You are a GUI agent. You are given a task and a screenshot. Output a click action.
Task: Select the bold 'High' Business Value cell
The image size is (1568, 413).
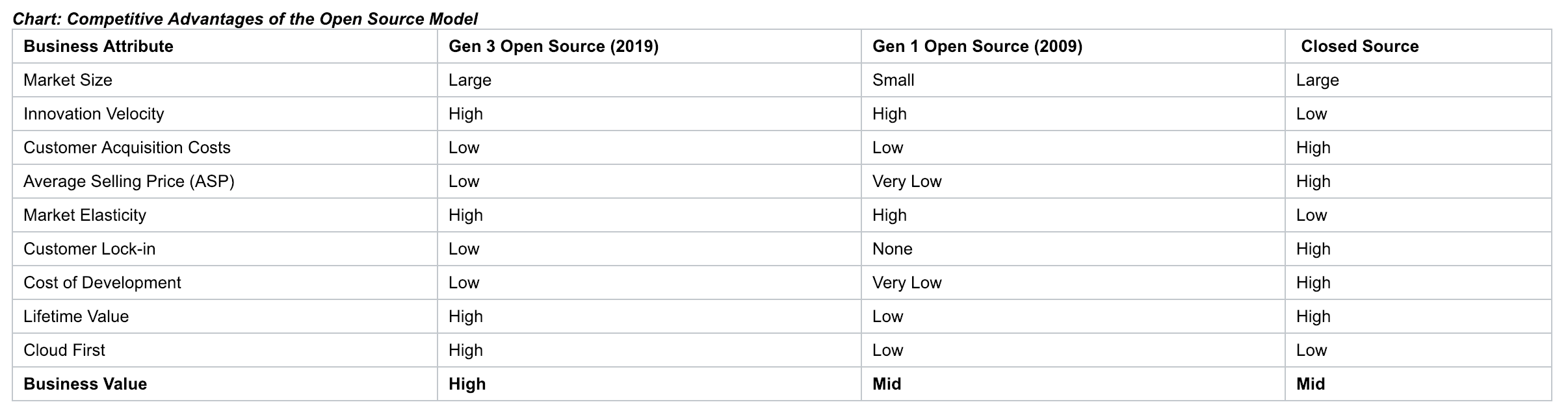(467, 384)
